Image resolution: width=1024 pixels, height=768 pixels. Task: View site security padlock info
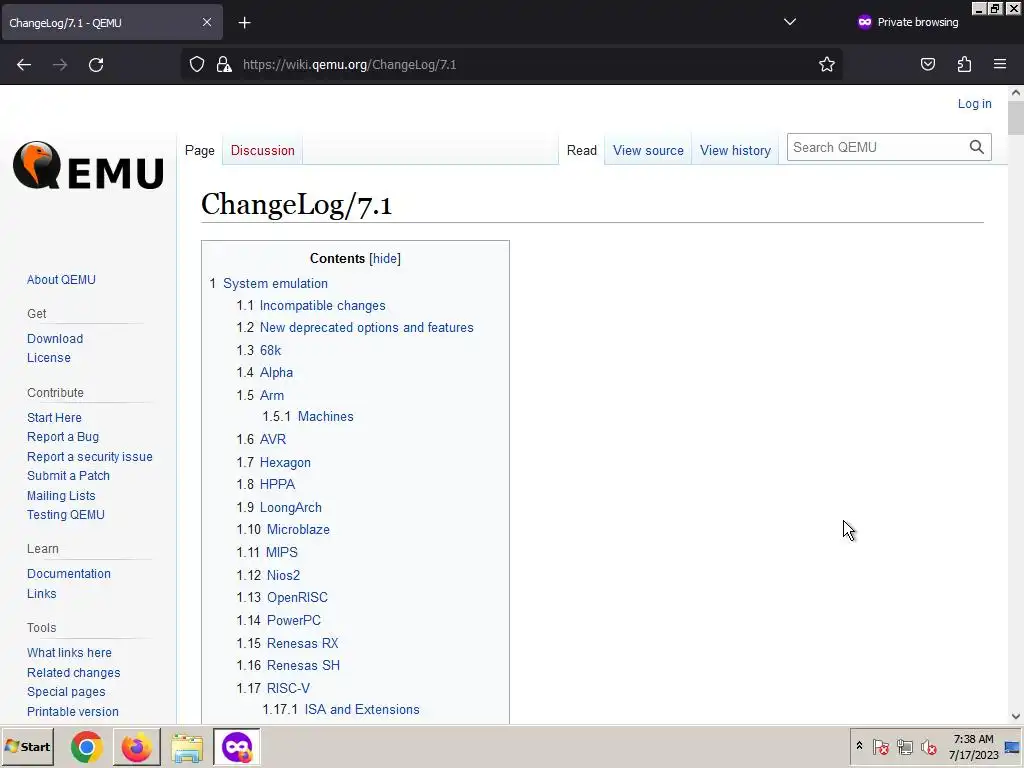point(224,64)
